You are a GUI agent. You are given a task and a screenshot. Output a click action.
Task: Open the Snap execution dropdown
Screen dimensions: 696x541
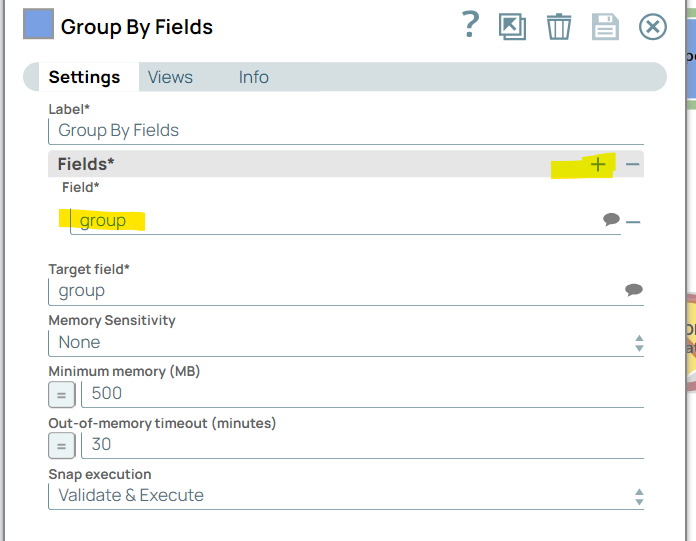345,495
